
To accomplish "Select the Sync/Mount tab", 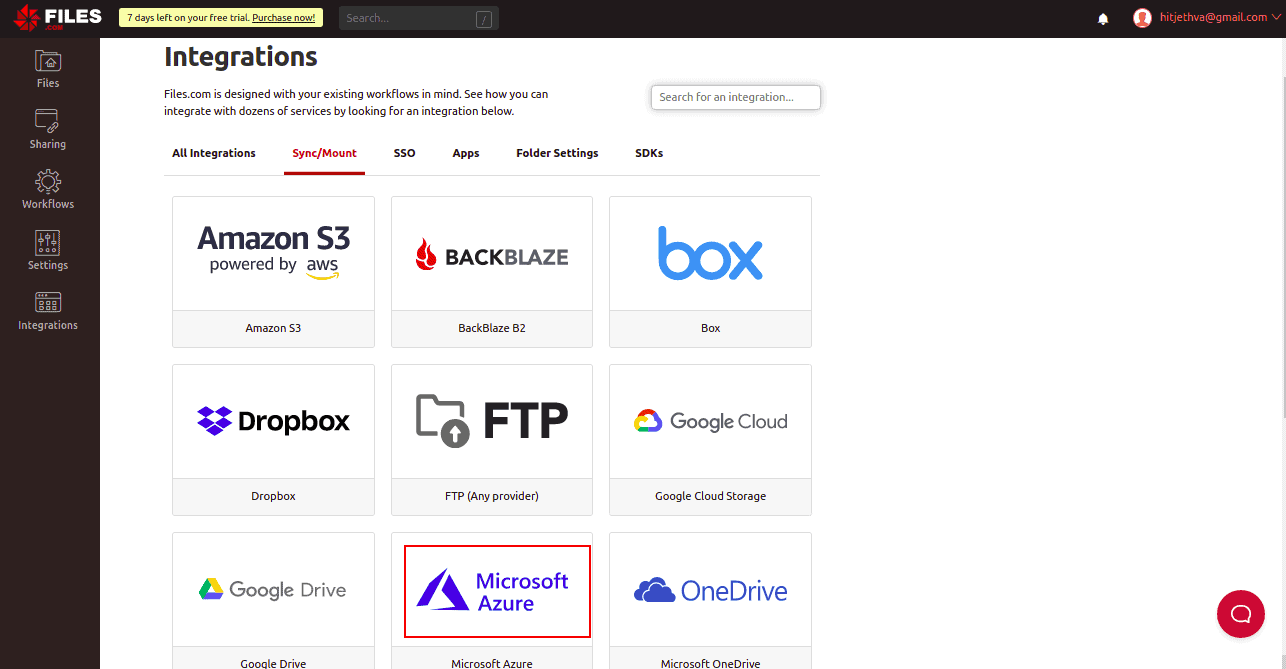I will coord(324,153).
